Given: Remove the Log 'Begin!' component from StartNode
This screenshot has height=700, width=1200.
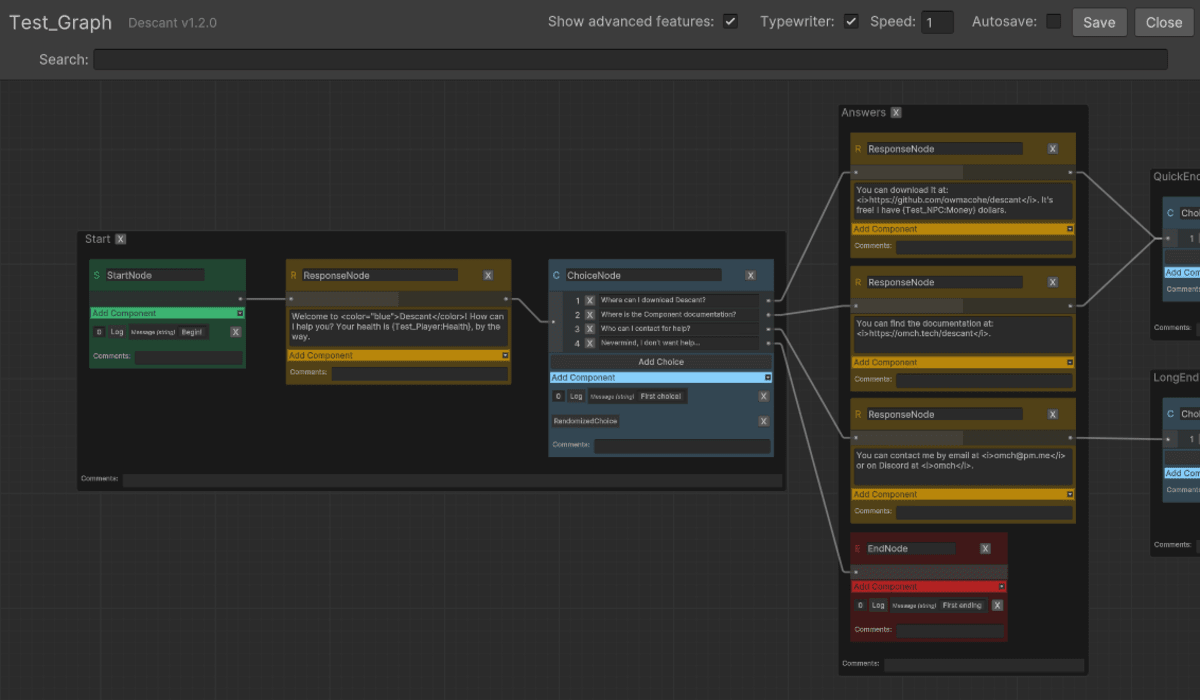Looking at the screenshot, I should (x=236, y=331).
